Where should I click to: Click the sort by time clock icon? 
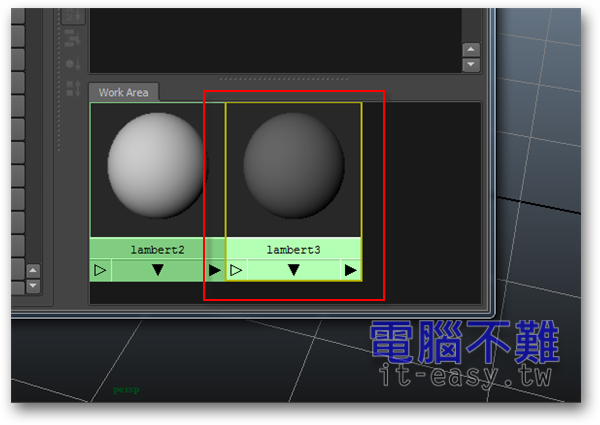(x=74, y=62)
